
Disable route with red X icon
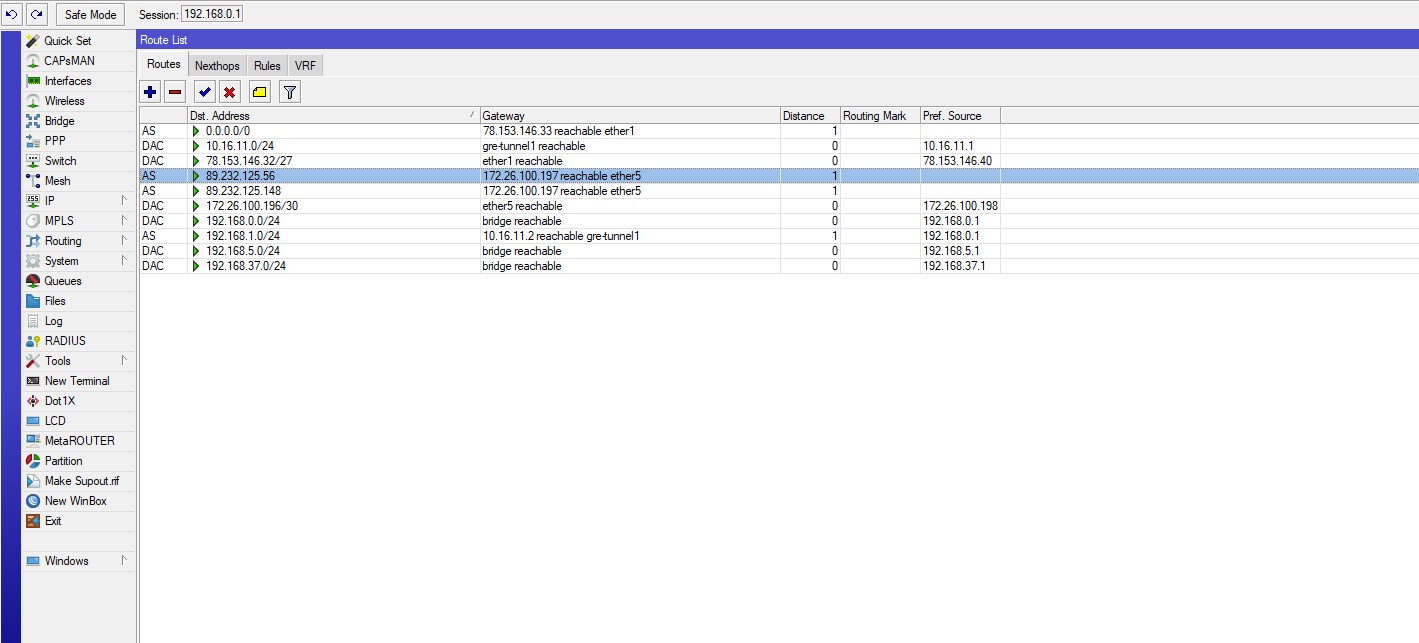pyautogui.click(x=230, y=92)
